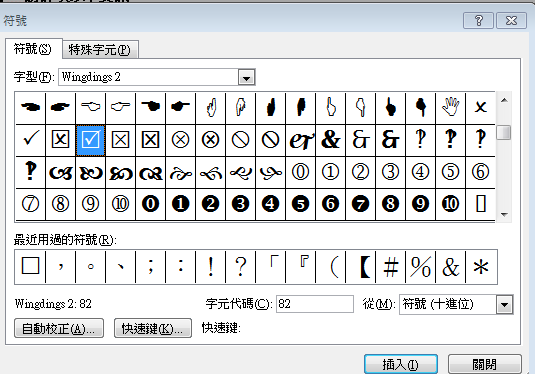Select the circled number 6 outline symbol
Image resolution: width=535 pixels, height=374 pixels.
point(480,172)
